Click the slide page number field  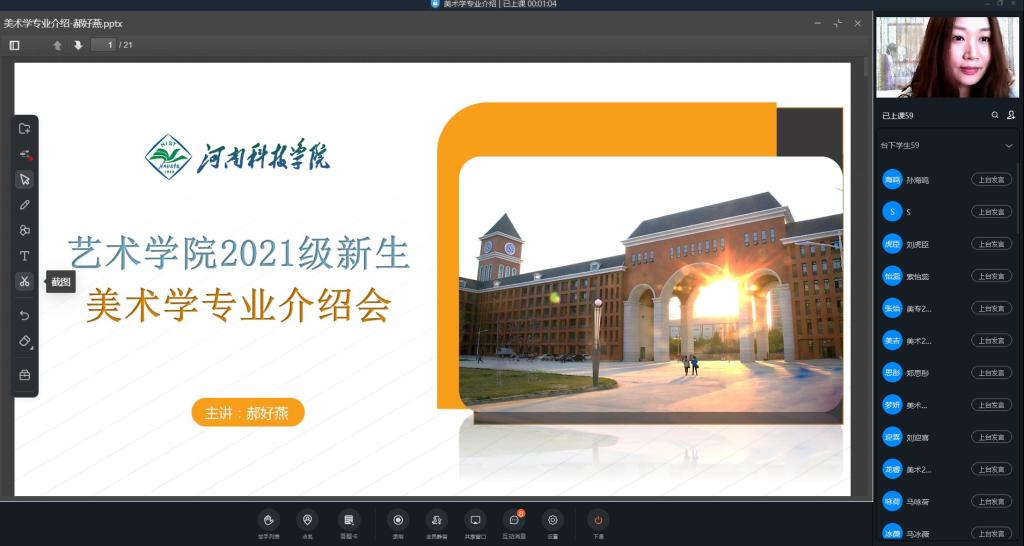pyautogui.click(x=103, y=45)
